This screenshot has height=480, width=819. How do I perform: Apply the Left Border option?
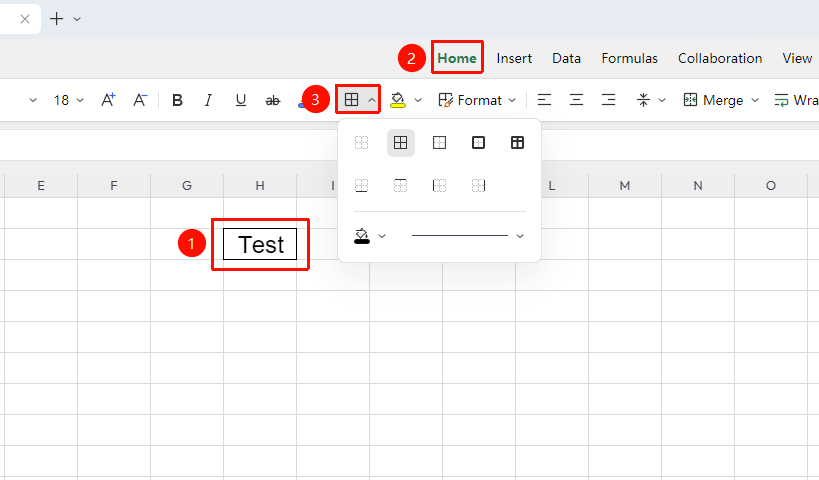coord(439,185)
